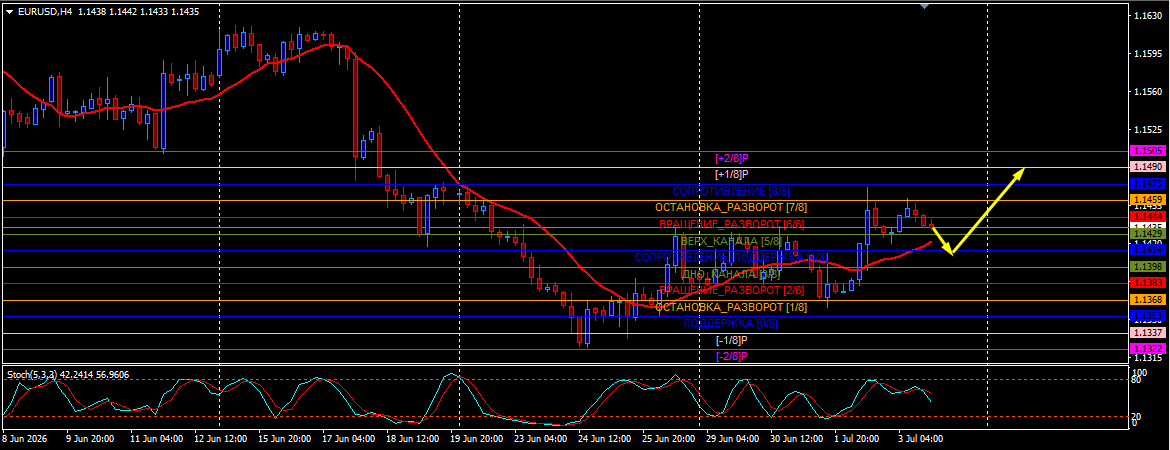This screenshot has height=450, width=1170.
Task: Click the 30 Jun 12:00 time label
Action: [797, 439]
